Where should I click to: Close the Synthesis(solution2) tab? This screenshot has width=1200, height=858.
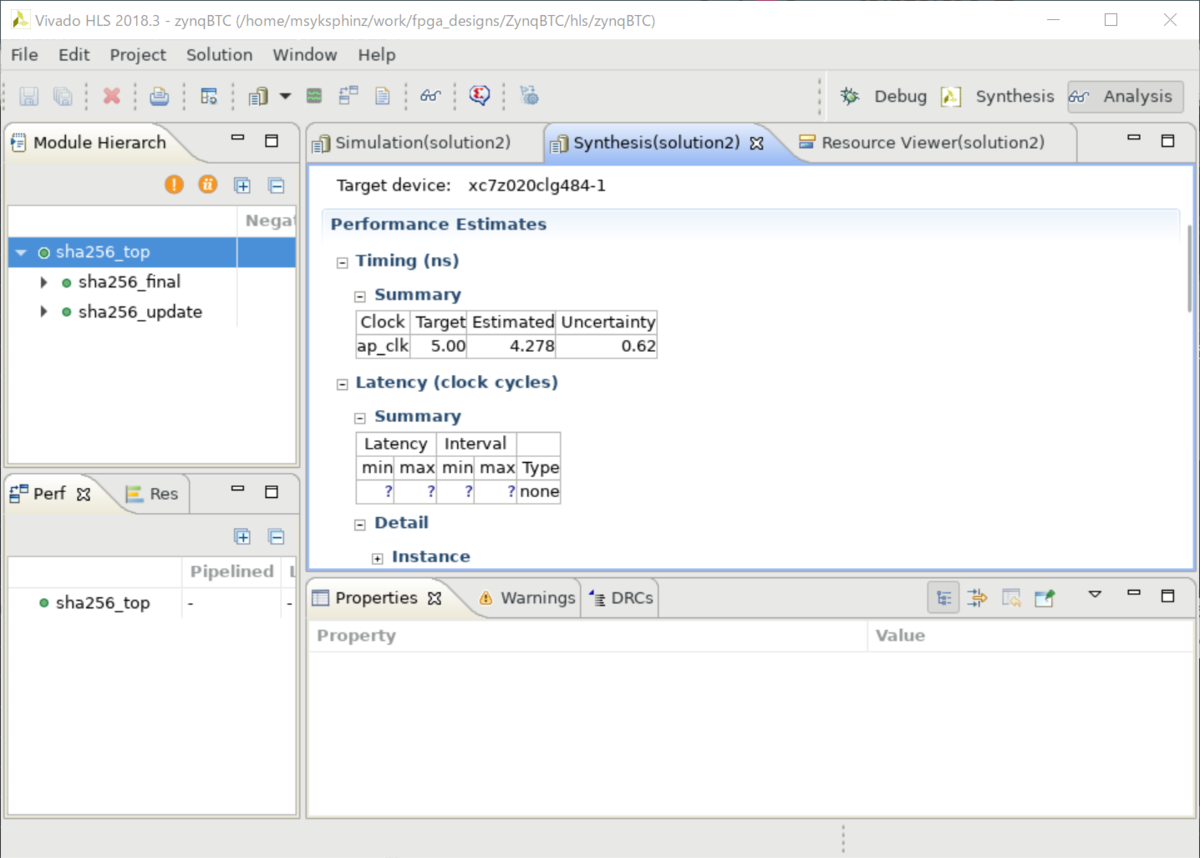pos(757,143)
